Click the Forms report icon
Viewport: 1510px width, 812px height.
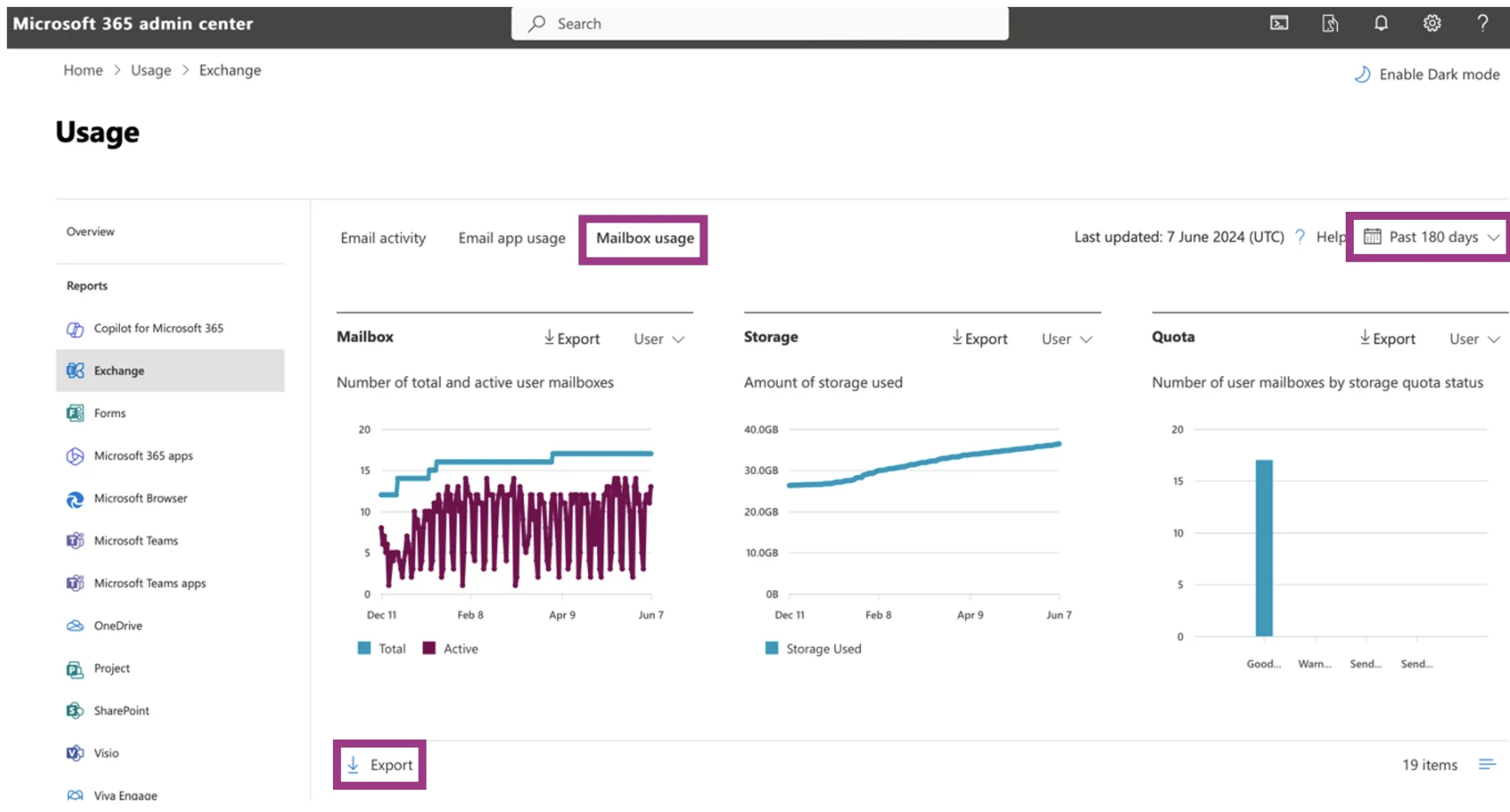click(x=75, y=413)
